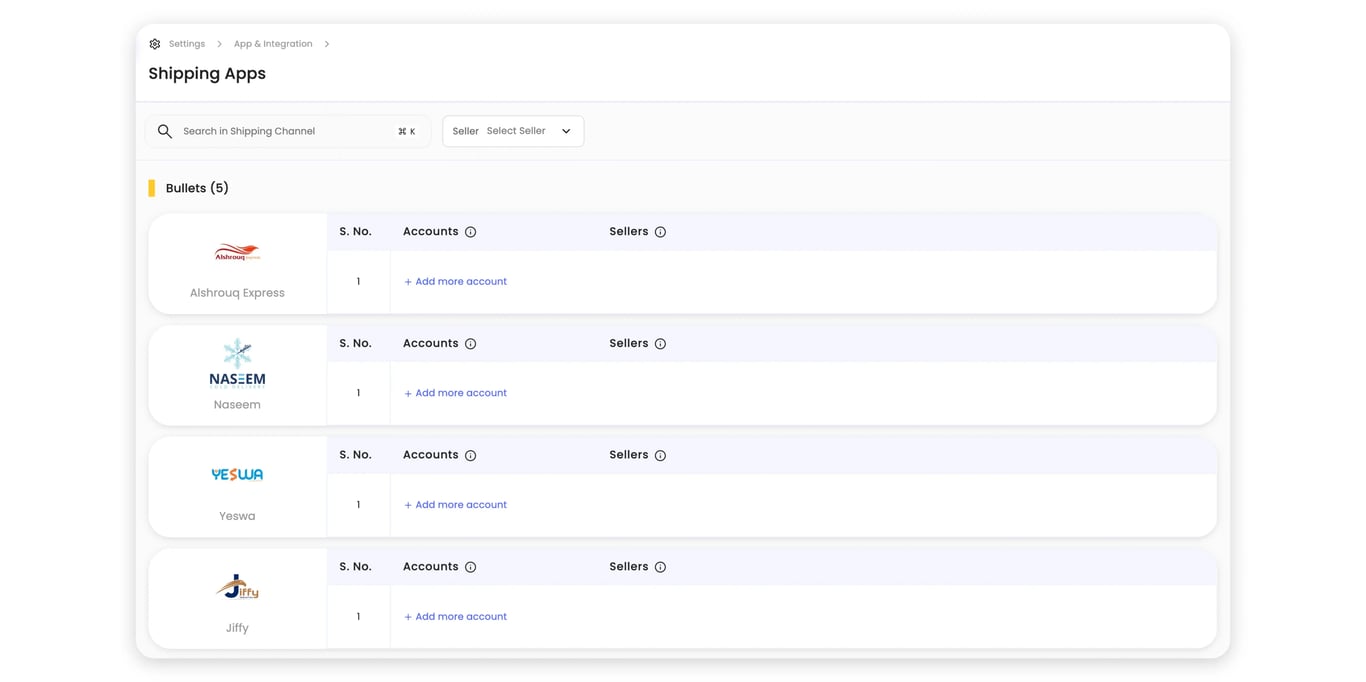
Task: Click the magnifier search icon
Action: click(x=165, y=131)
